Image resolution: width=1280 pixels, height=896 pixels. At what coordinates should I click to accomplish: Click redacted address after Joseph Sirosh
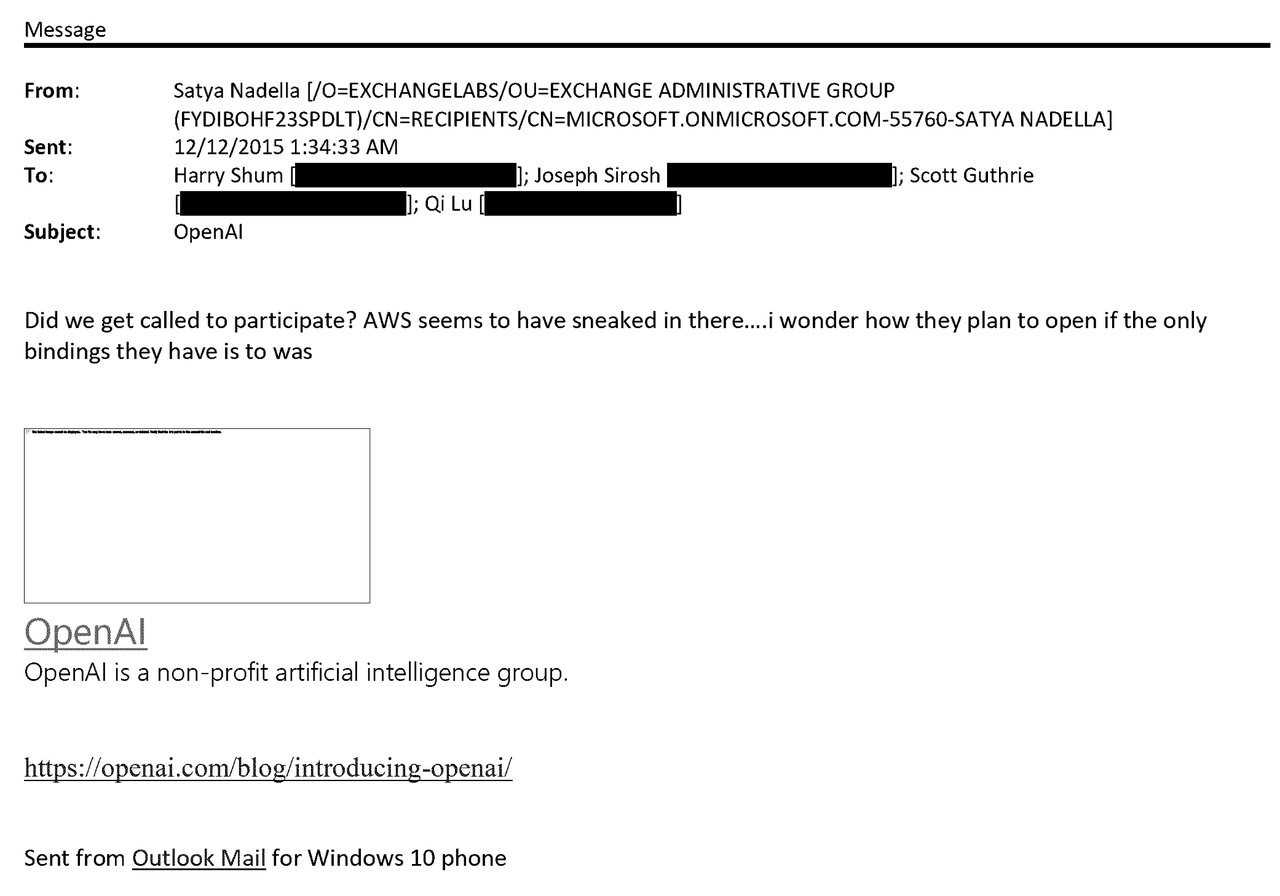pos(779,176)
